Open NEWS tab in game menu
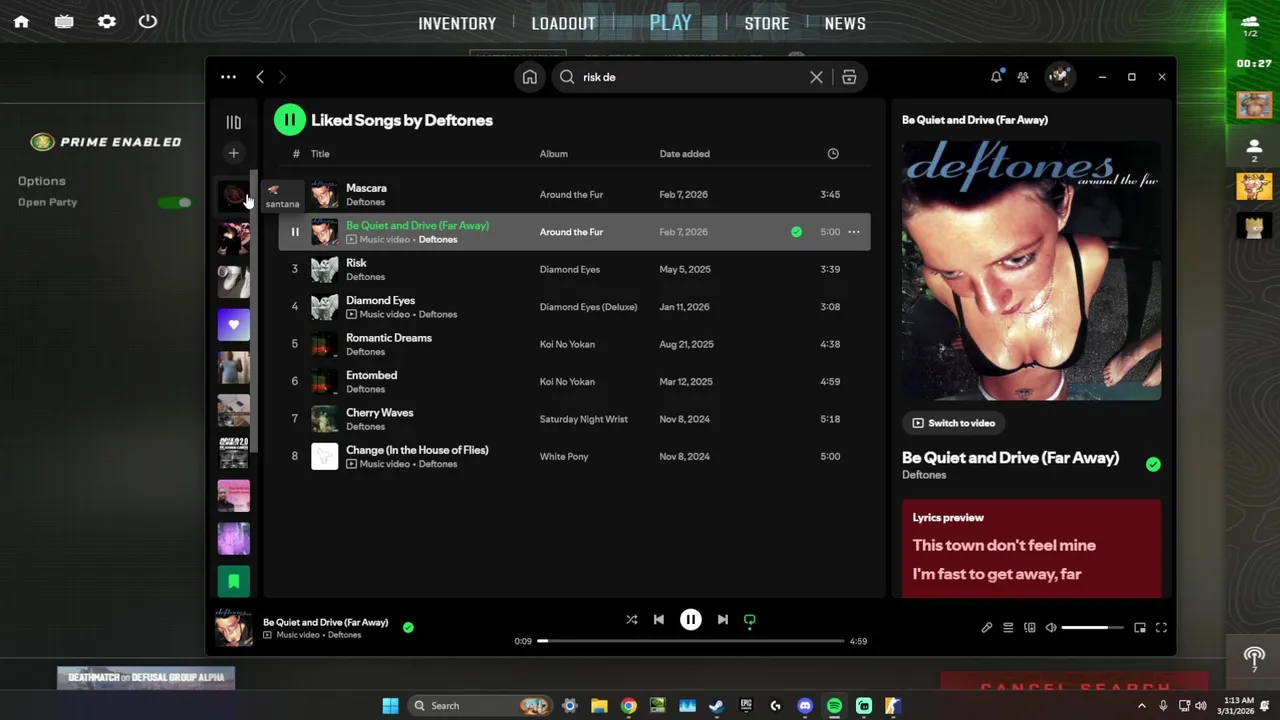This screenshot has height=720, width=1280. 845,24
